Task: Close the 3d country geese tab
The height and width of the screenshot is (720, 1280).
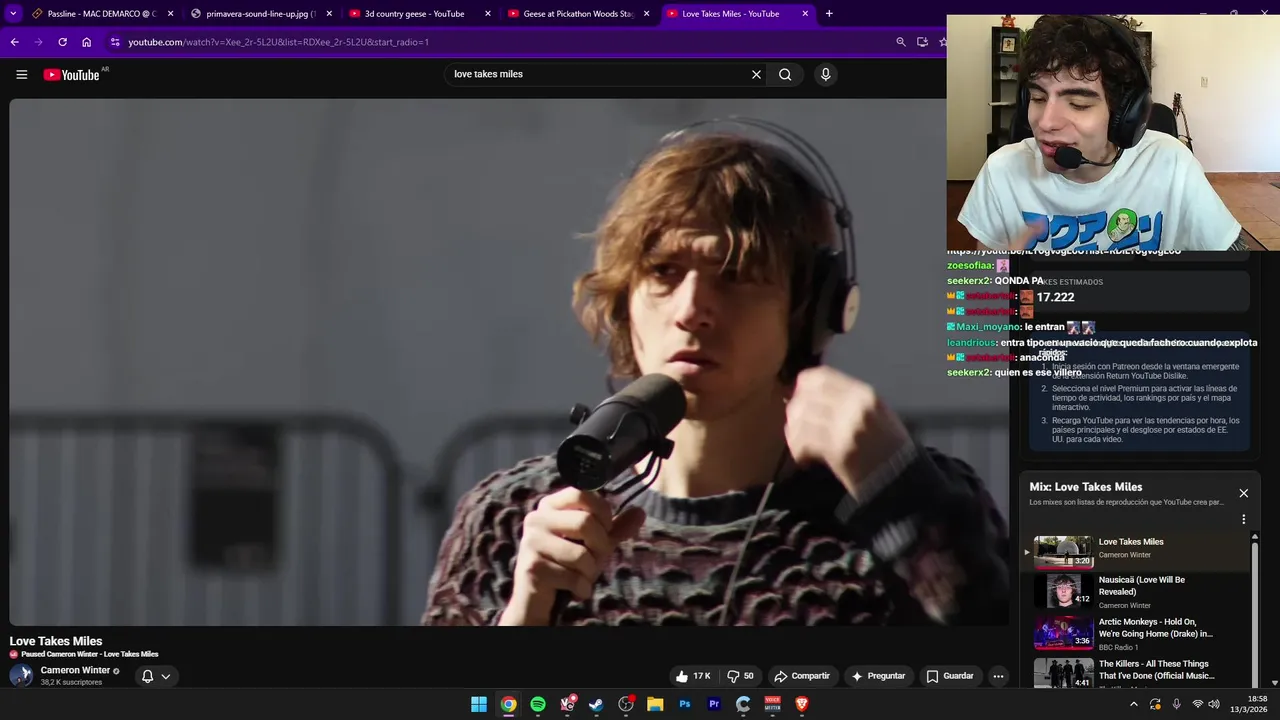Action: click(x=488, y=14)
